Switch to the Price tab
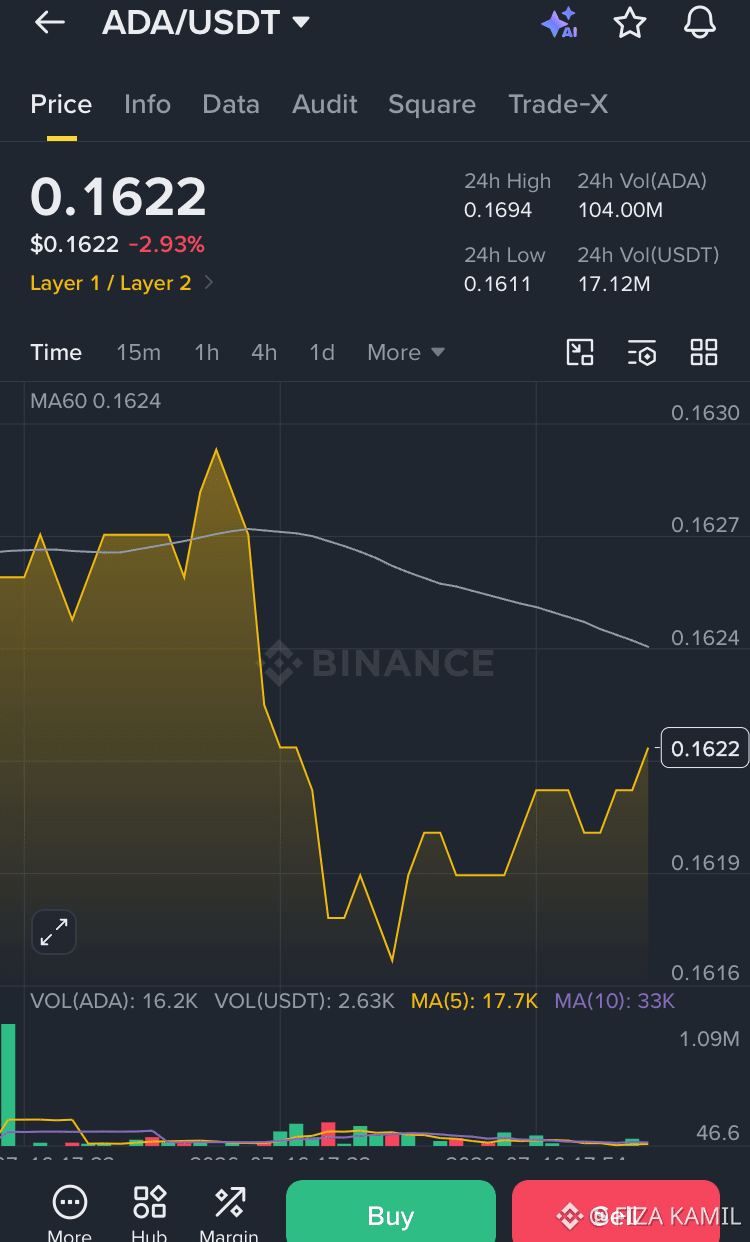 tap(61, 104)
